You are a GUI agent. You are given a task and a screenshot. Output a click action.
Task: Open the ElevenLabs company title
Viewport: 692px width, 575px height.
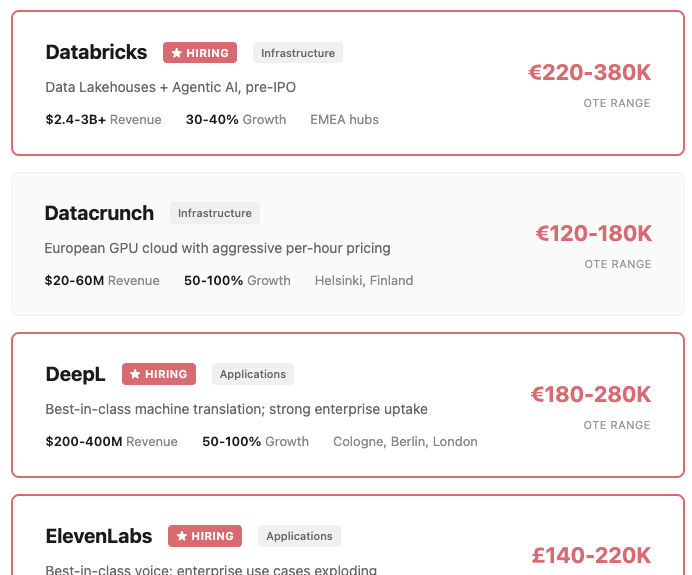click(99, 536)
